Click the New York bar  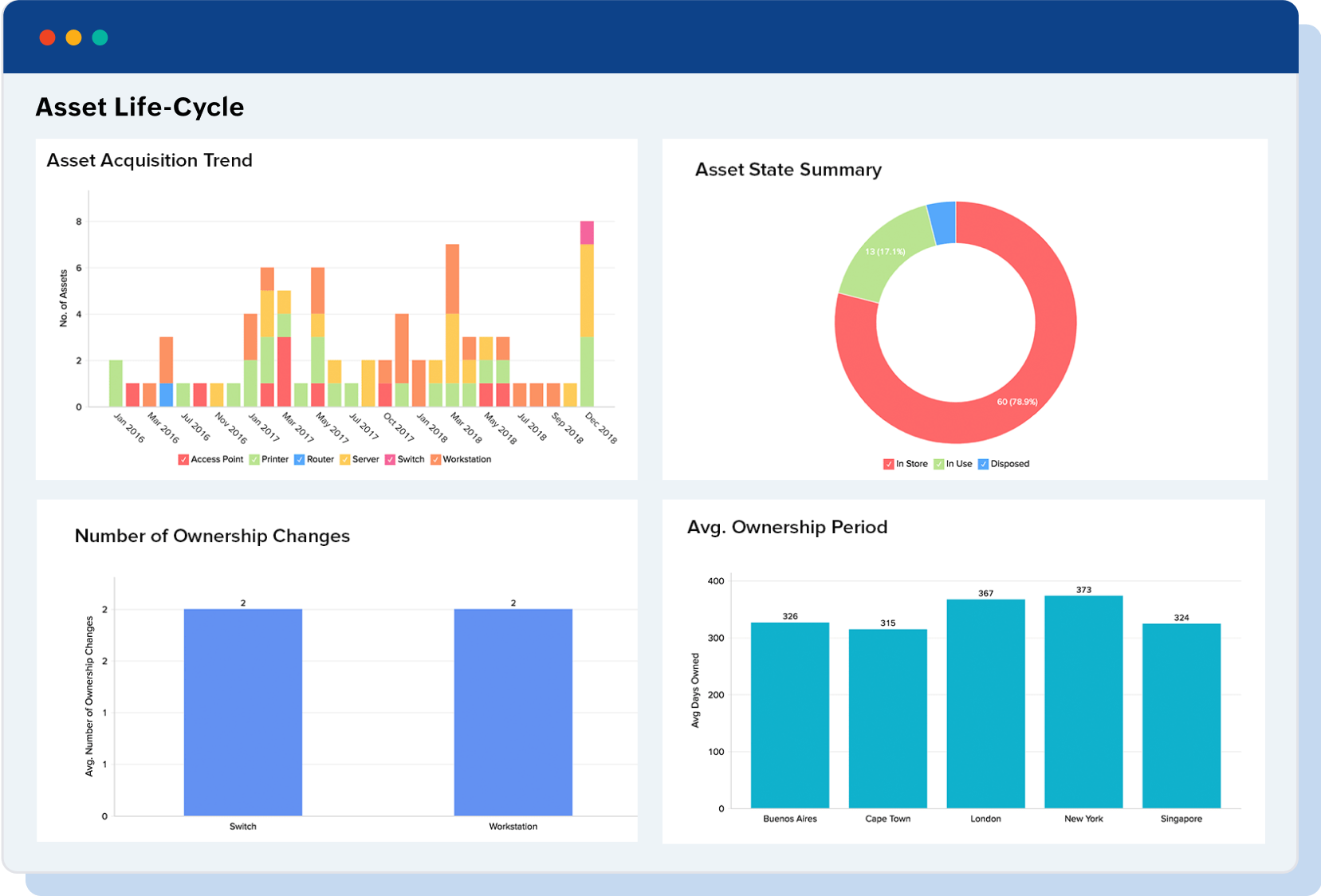point(1084,701)
